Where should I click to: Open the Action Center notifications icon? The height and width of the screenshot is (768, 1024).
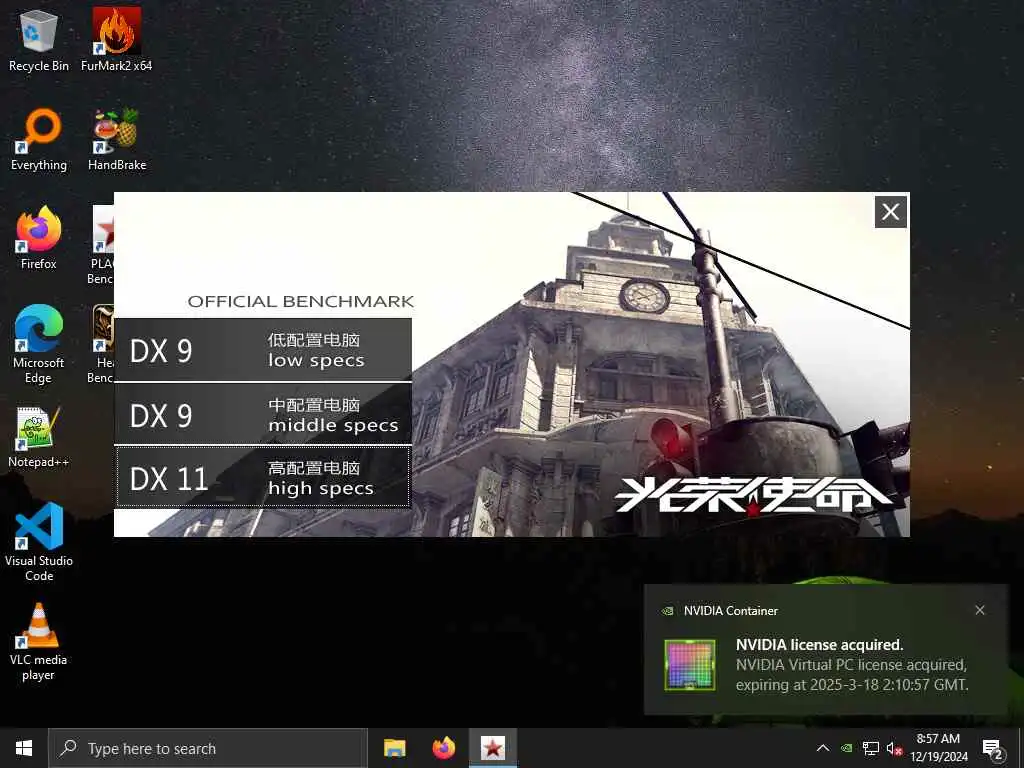point(993,748)
